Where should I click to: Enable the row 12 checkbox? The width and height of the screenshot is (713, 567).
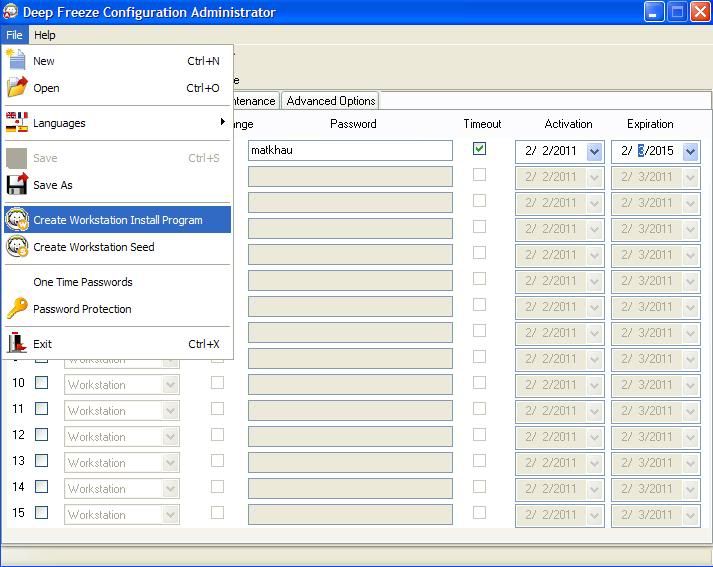pos(41,435)
